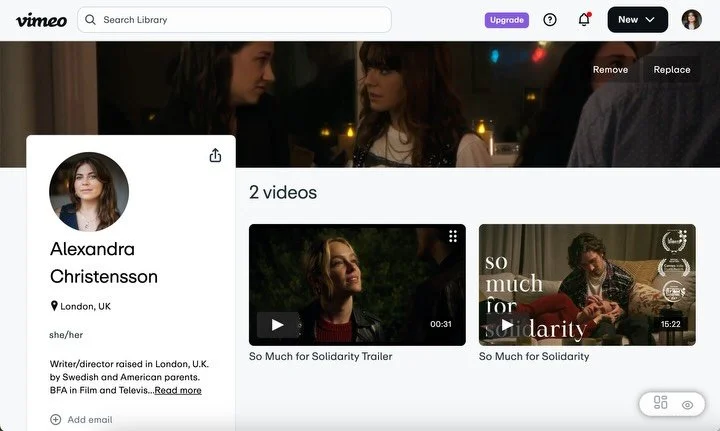Viewport: 720px width, 431px height.
Task: Open the notifications bell
Action: tap(584, 20)
